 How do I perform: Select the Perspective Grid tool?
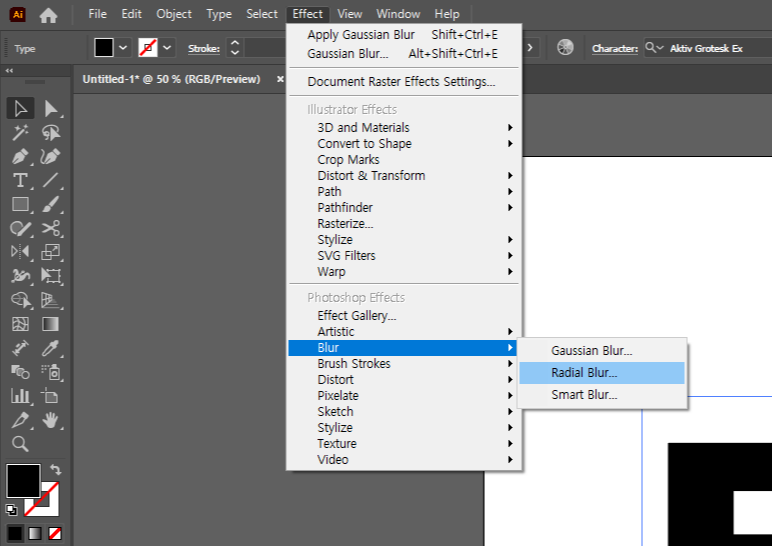[51, 300]
